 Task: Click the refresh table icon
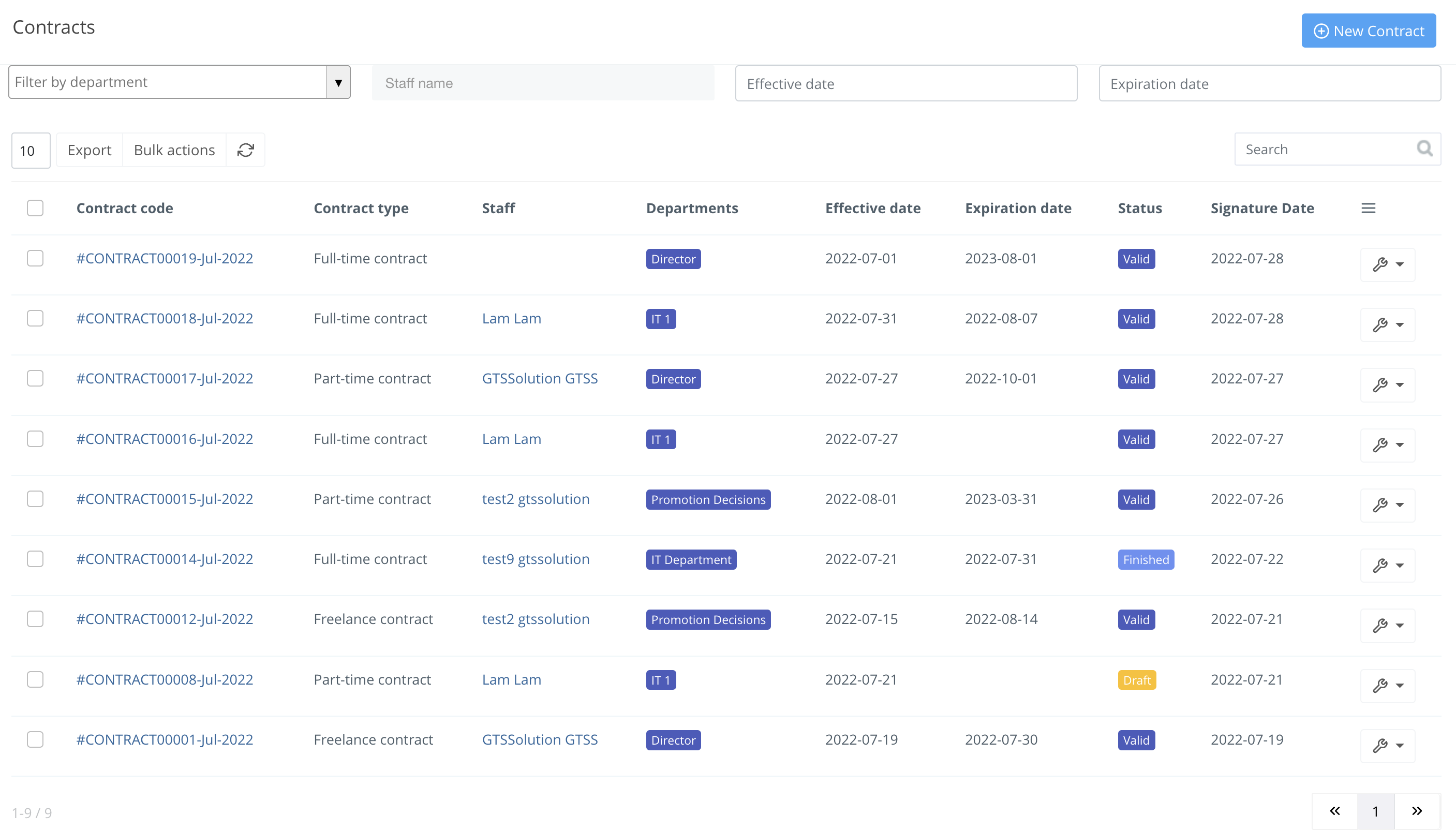(x=246, y=150)
